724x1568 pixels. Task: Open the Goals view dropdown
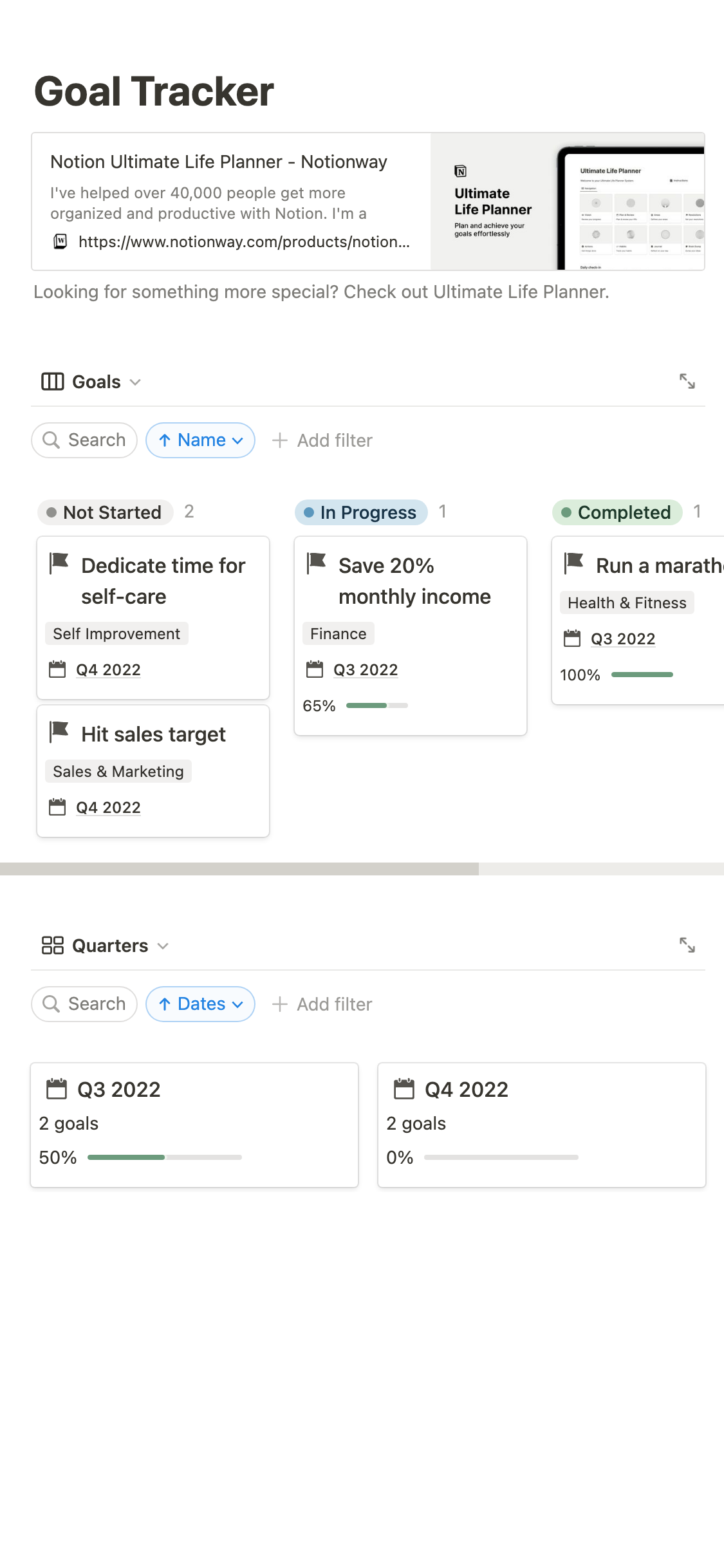(135, 382)
